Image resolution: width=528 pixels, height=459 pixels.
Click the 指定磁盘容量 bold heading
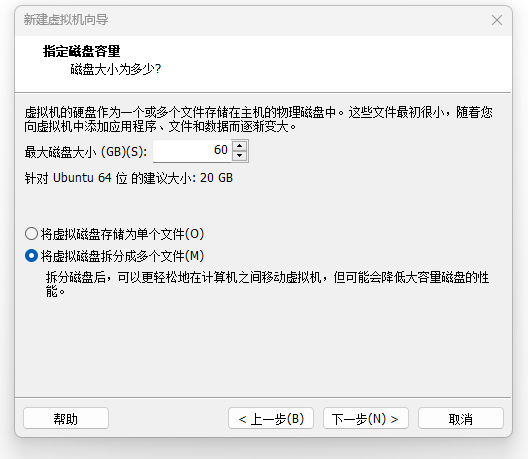pos(81,51)
